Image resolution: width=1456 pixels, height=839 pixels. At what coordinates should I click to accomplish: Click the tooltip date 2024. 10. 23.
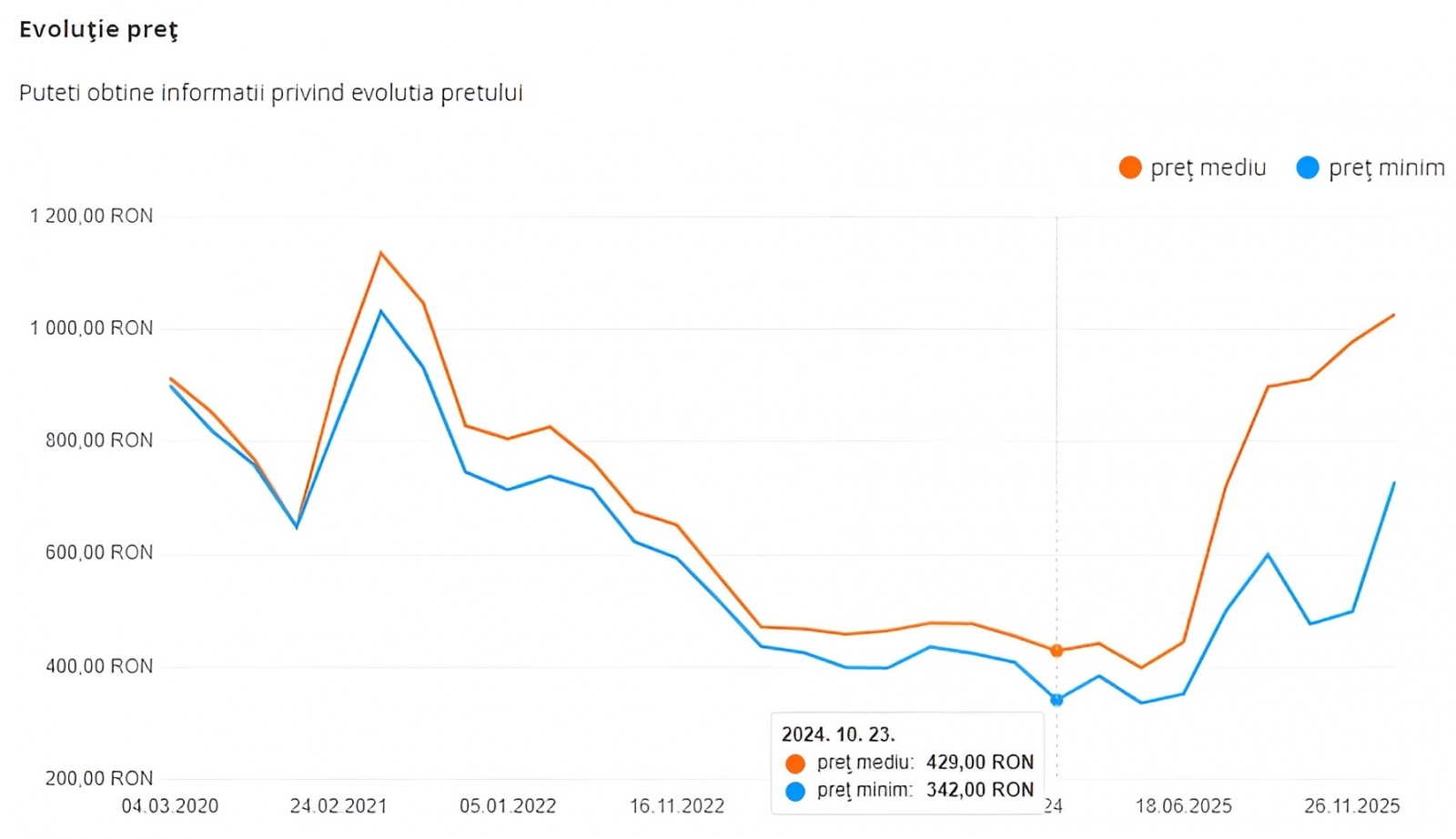pos(838,734)
